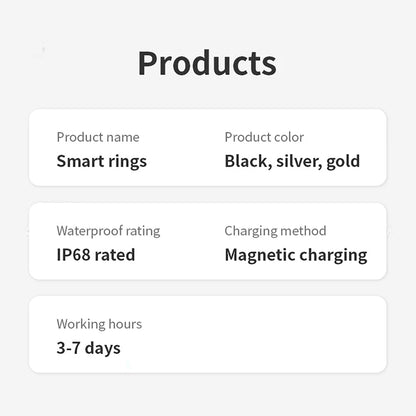Screen dimensions: 416x416
Task: Select the Charging method label
Action: (x=275, y=231)
